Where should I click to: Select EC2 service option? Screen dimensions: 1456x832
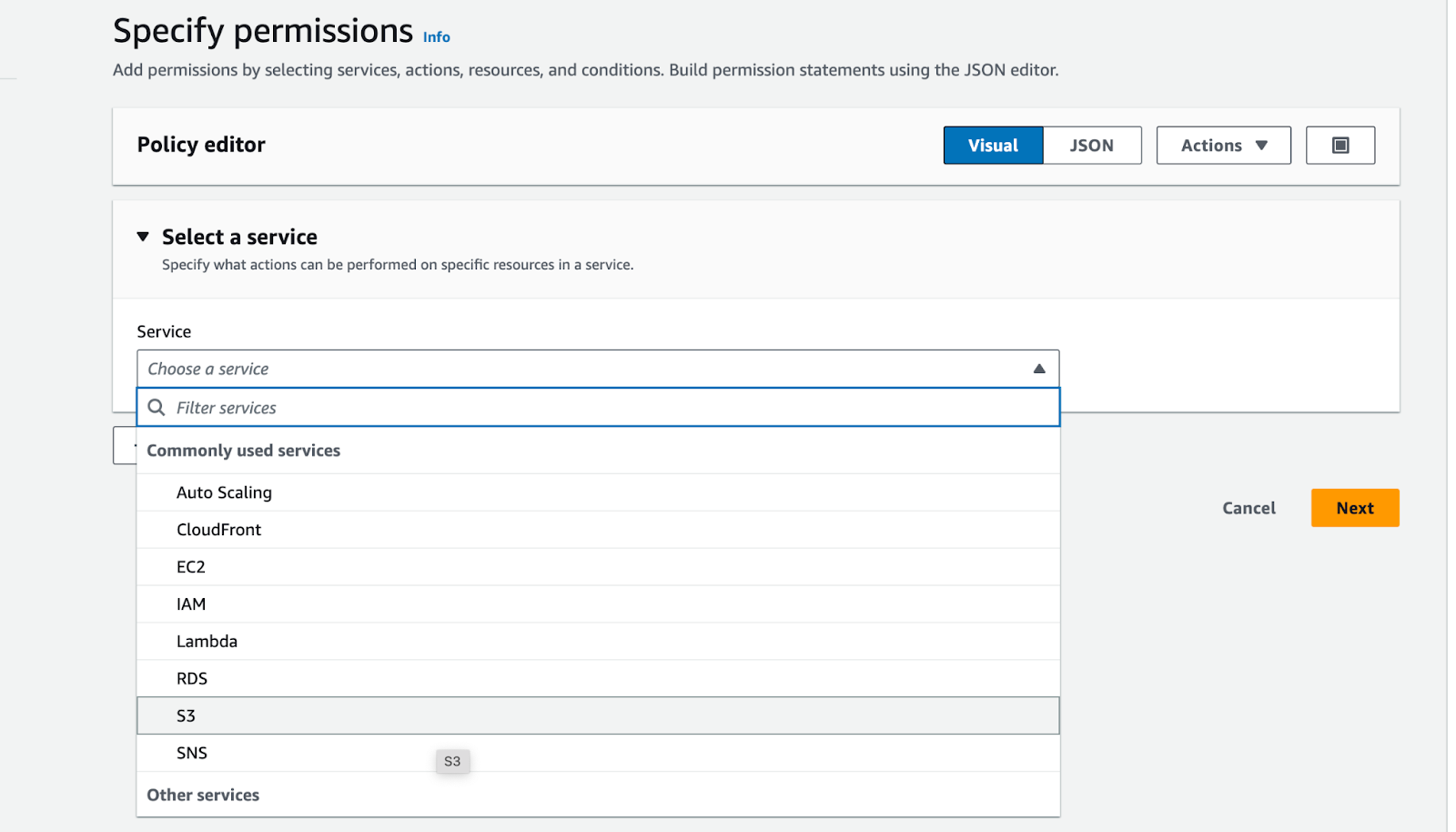(x=191, y=567)
